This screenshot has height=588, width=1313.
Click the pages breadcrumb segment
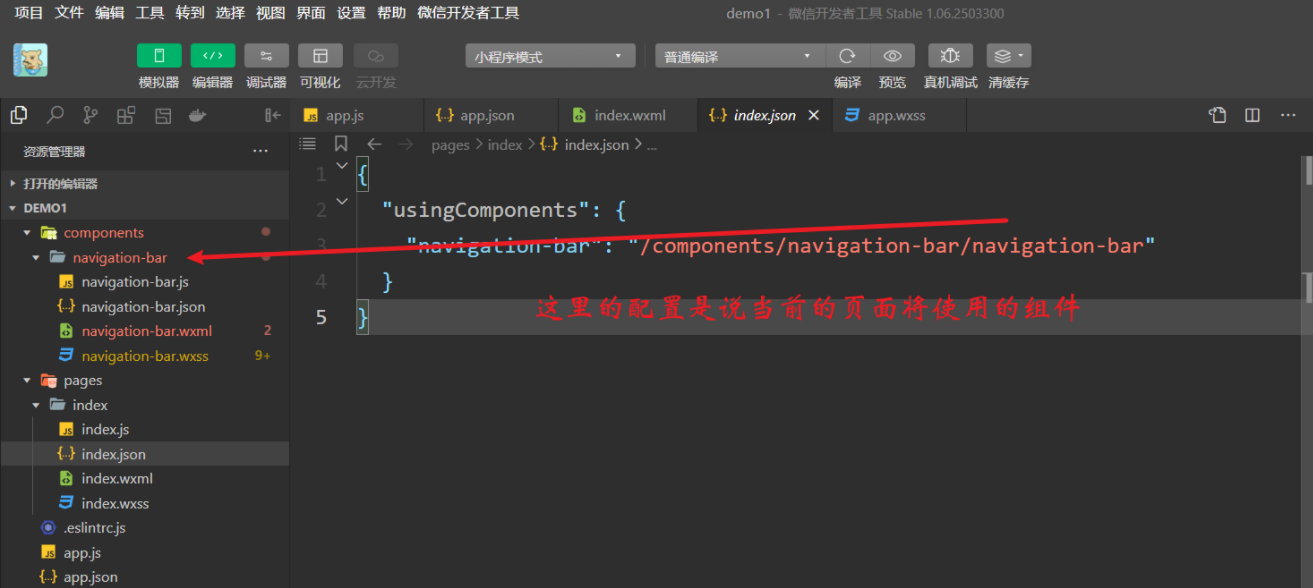click(x=450, y=145)
